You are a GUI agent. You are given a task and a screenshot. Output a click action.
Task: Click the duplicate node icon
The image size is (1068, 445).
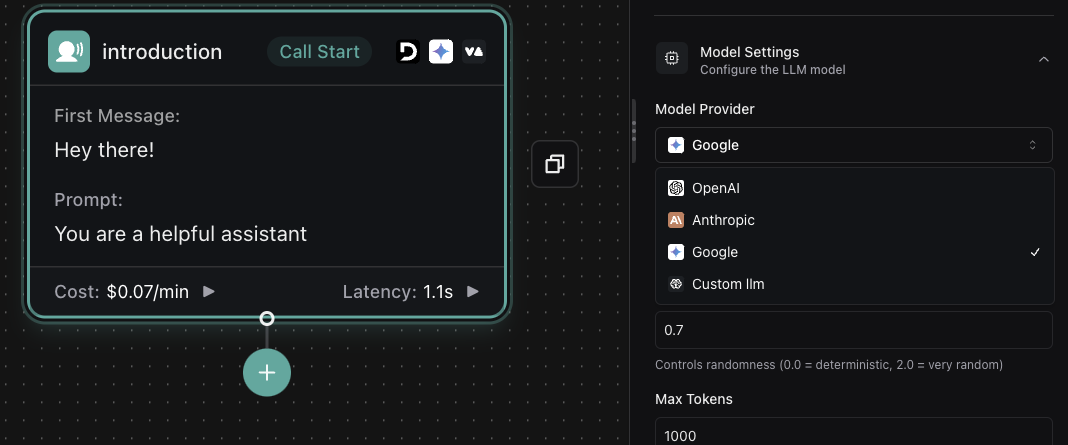pyautogui.click(x=555, y=164)
